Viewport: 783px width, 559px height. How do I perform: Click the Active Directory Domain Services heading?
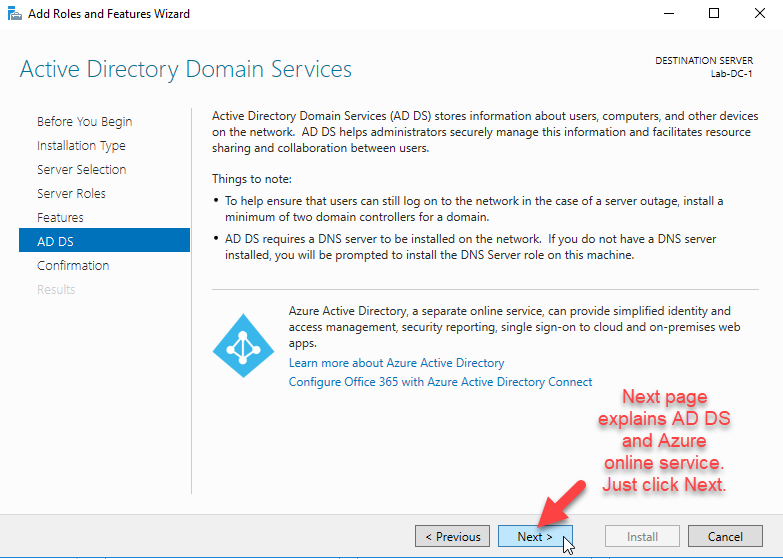click(x=186, y=69)
